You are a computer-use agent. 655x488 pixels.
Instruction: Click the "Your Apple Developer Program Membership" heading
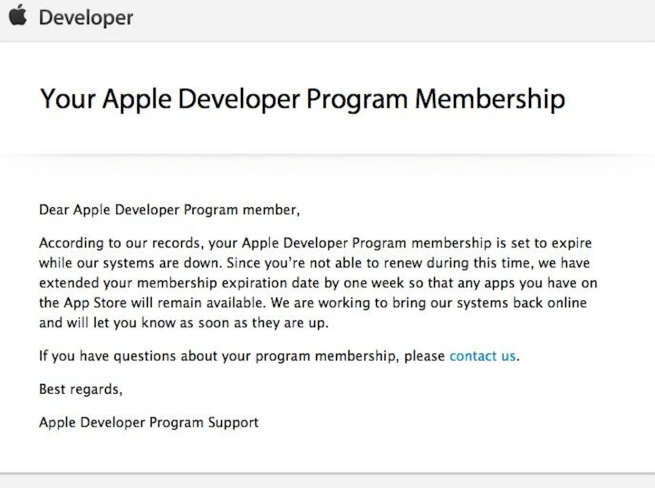point(302,99)
